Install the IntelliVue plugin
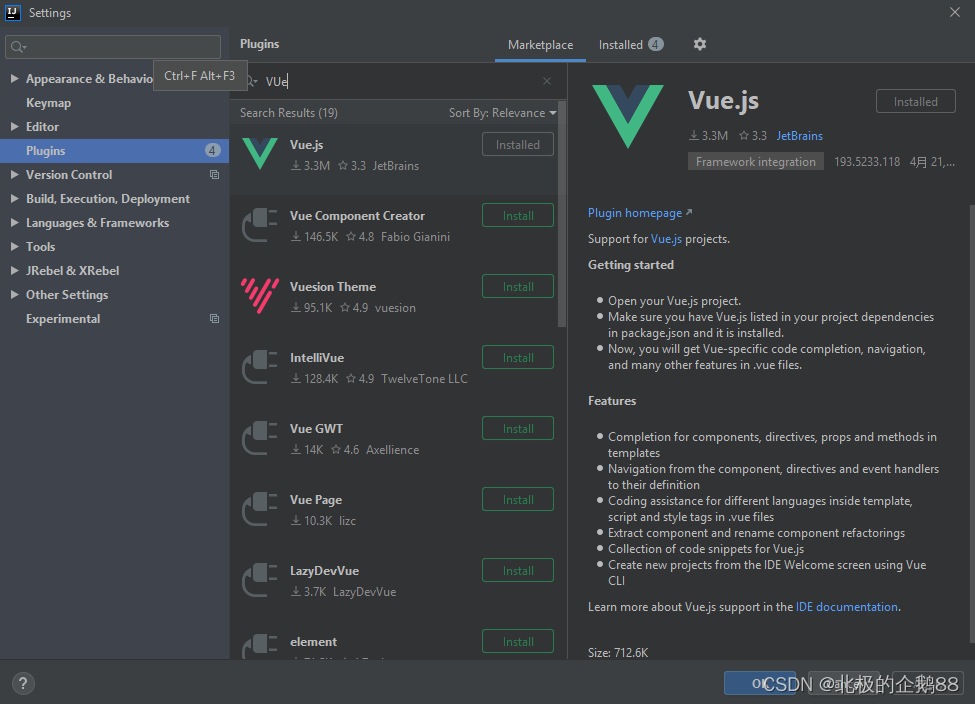Image resolution: width=975 pixels, height=704 pixels. [518, 358]
